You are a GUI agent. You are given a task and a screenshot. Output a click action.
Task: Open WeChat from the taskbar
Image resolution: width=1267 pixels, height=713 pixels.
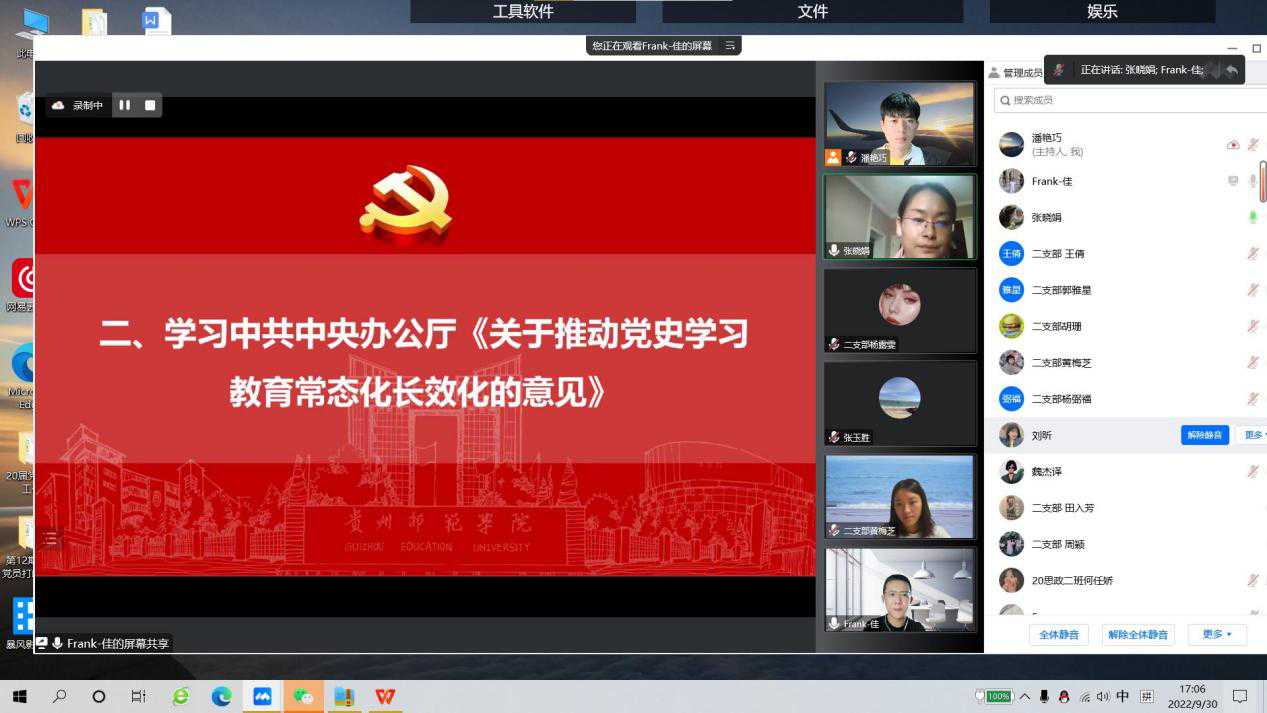[x=303, y=696]
